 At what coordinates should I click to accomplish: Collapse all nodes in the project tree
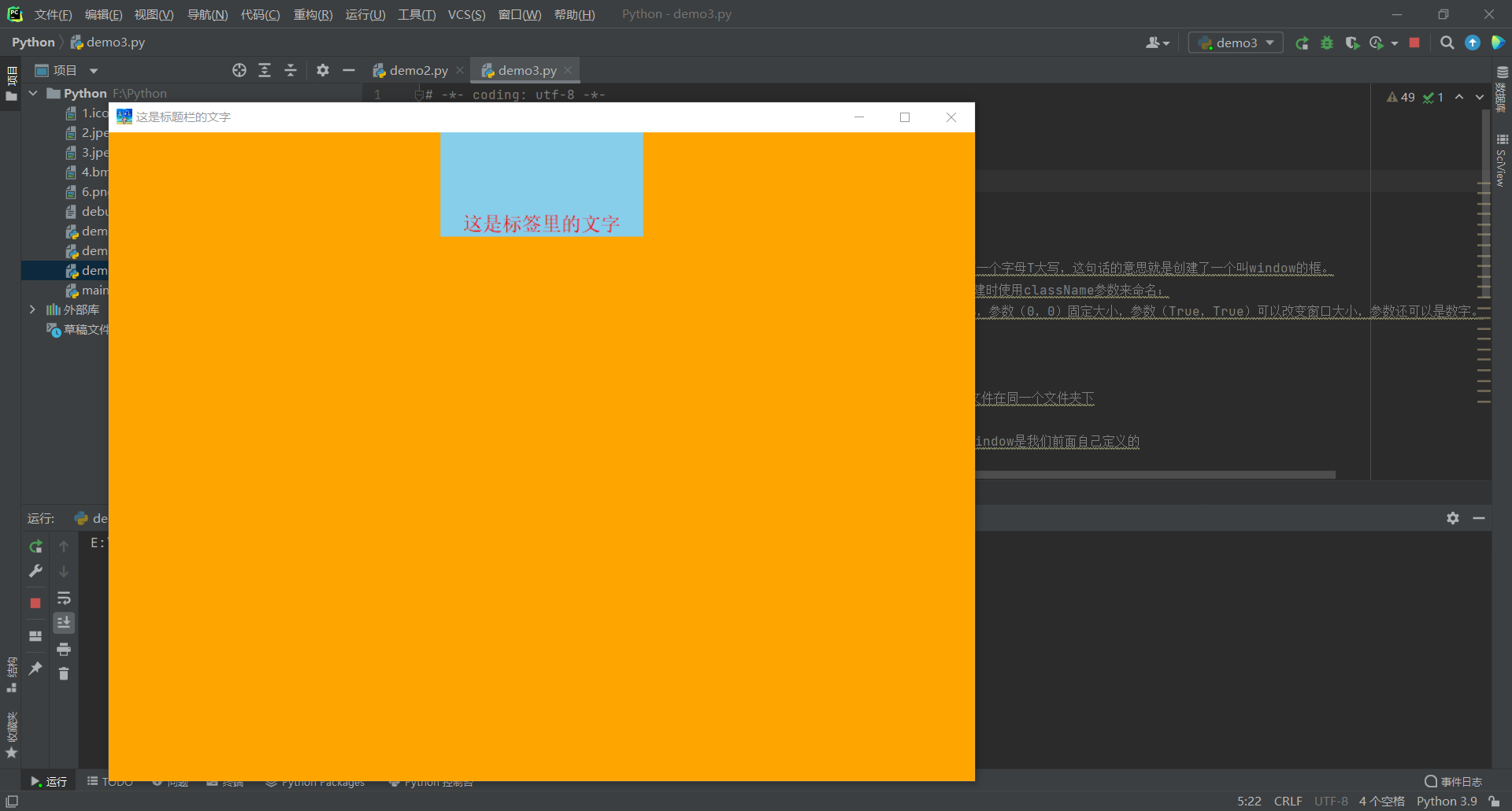click(x=290, y=70)
